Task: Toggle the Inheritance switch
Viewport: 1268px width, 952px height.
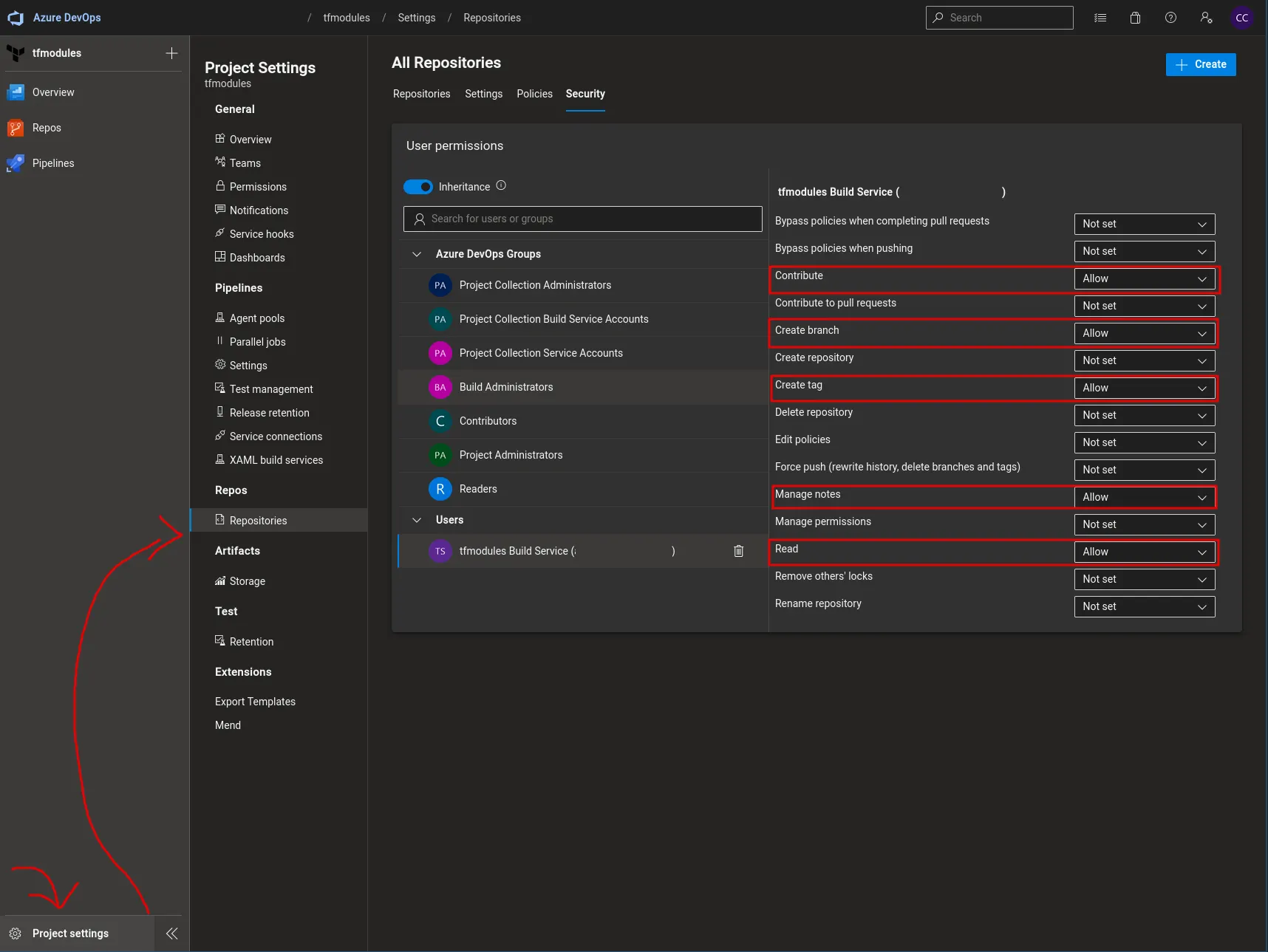Action: (x=418, y=187)
